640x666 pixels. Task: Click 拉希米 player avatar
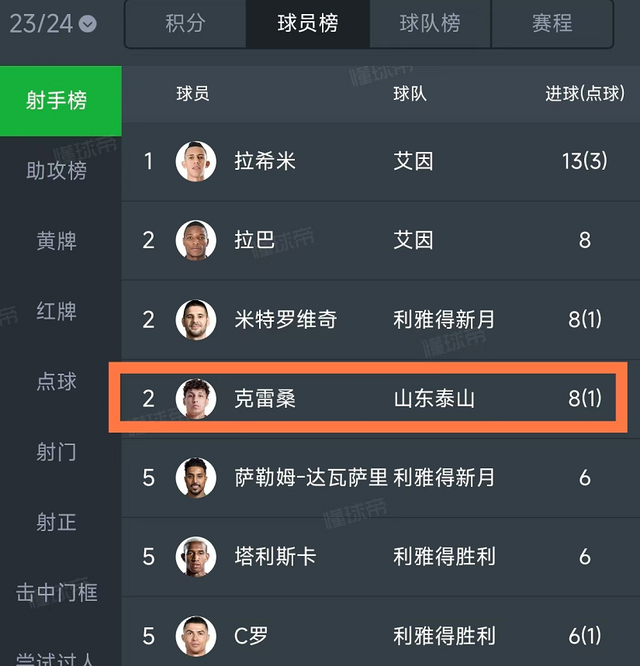point(196,161)
